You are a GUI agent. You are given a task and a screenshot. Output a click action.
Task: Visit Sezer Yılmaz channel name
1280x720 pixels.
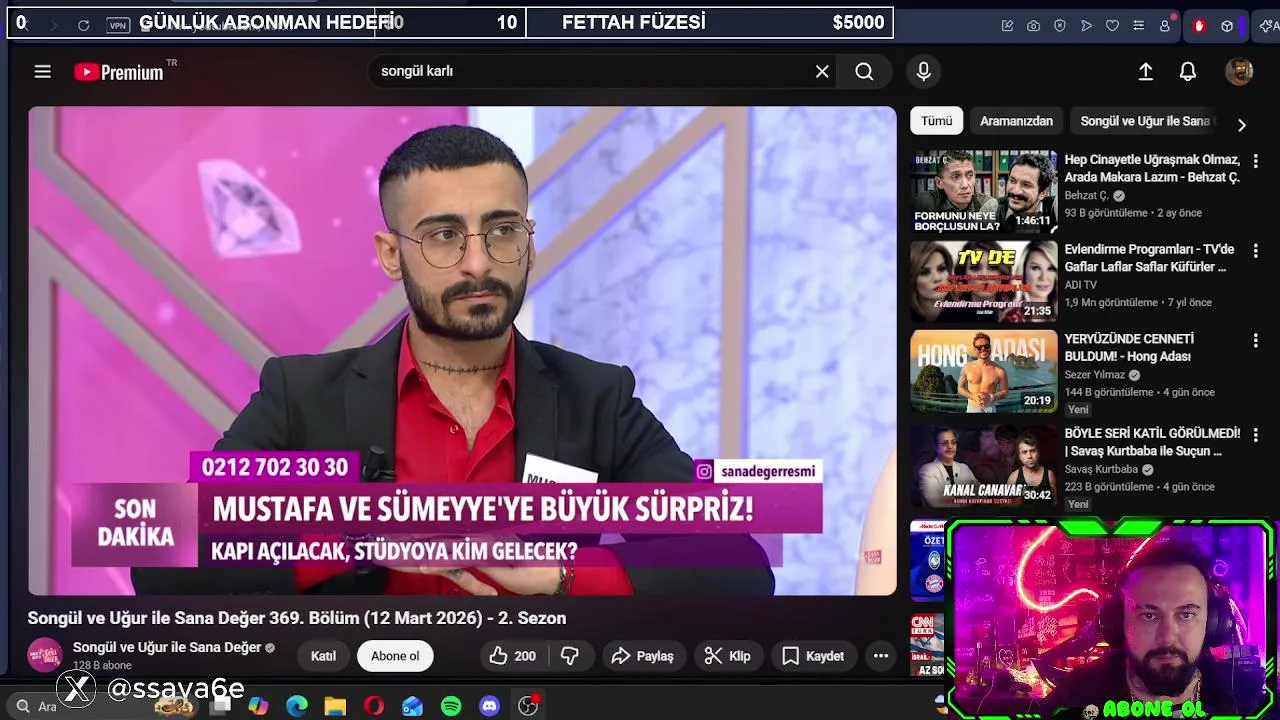(1095, 375)
